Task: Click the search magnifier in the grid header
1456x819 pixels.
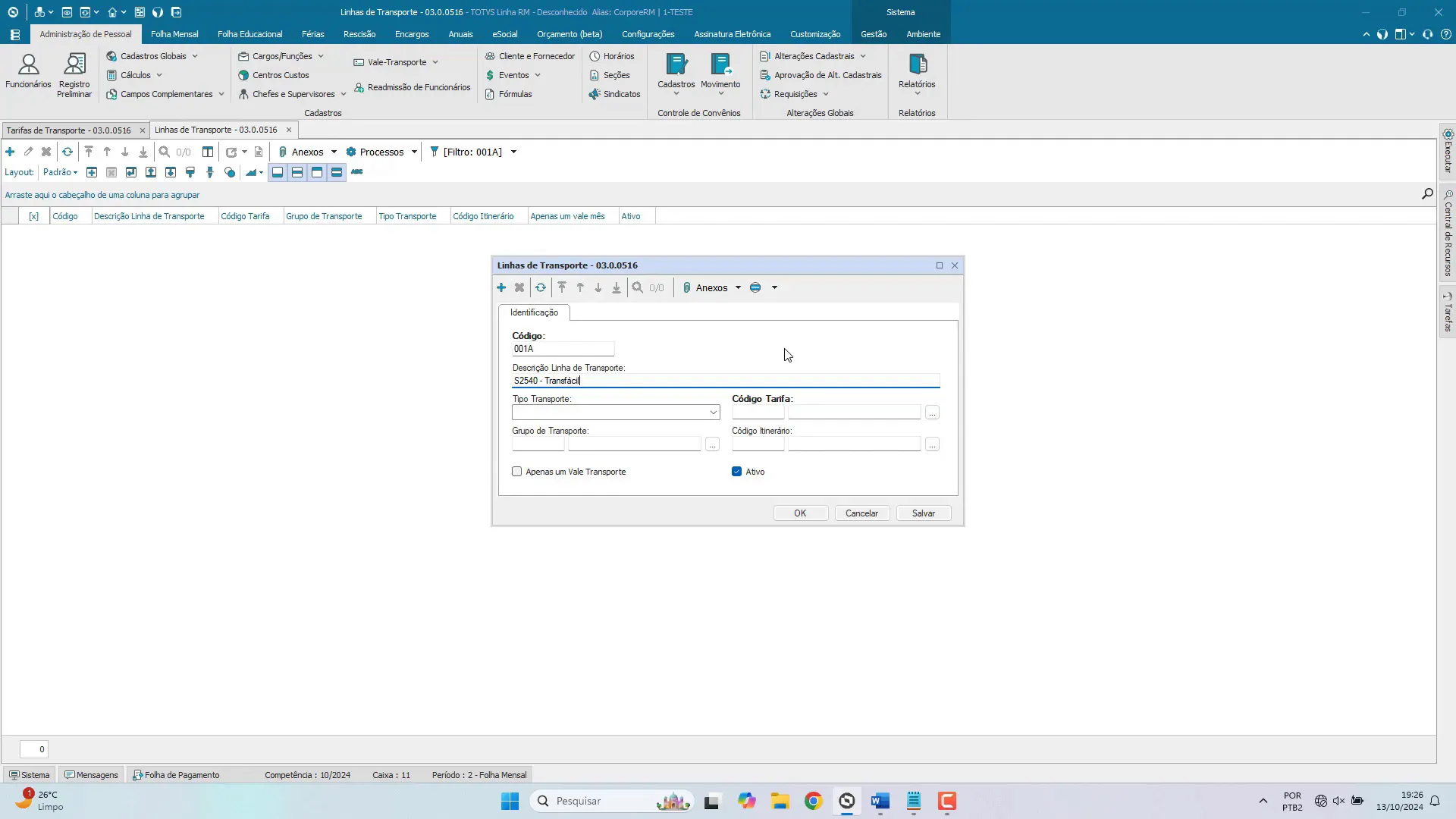Action: tap(1427, 194)
